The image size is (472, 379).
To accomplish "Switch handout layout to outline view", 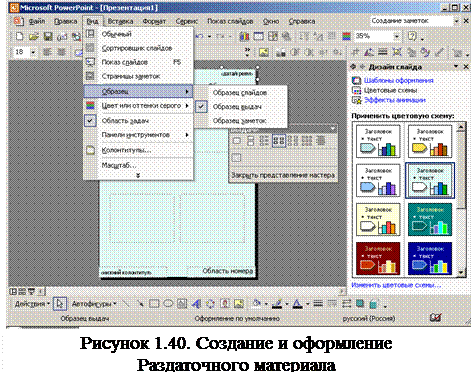I will coord(321,141).
